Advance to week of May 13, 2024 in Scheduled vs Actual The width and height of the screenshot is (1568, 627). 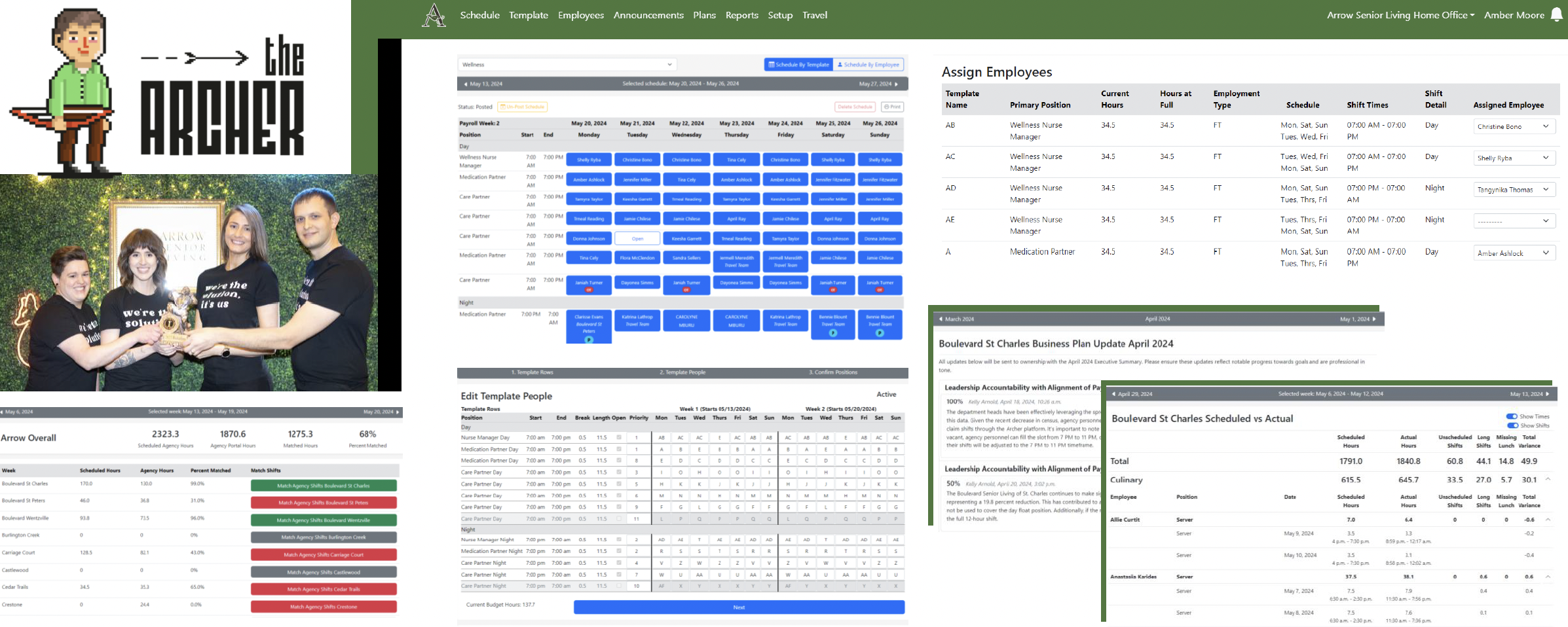pyautogui.click(x=1530, y=394)
